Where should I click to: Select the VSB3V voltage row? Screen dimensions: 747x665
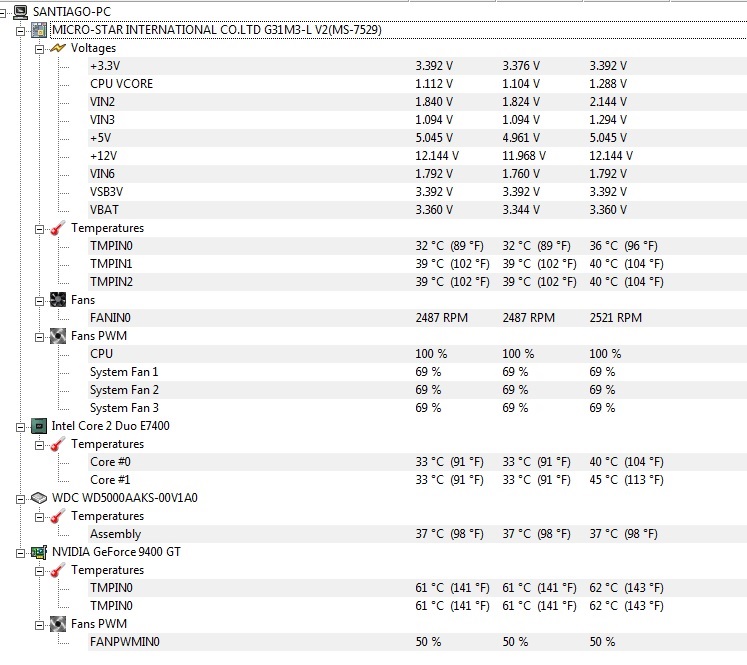pos(417,192)
